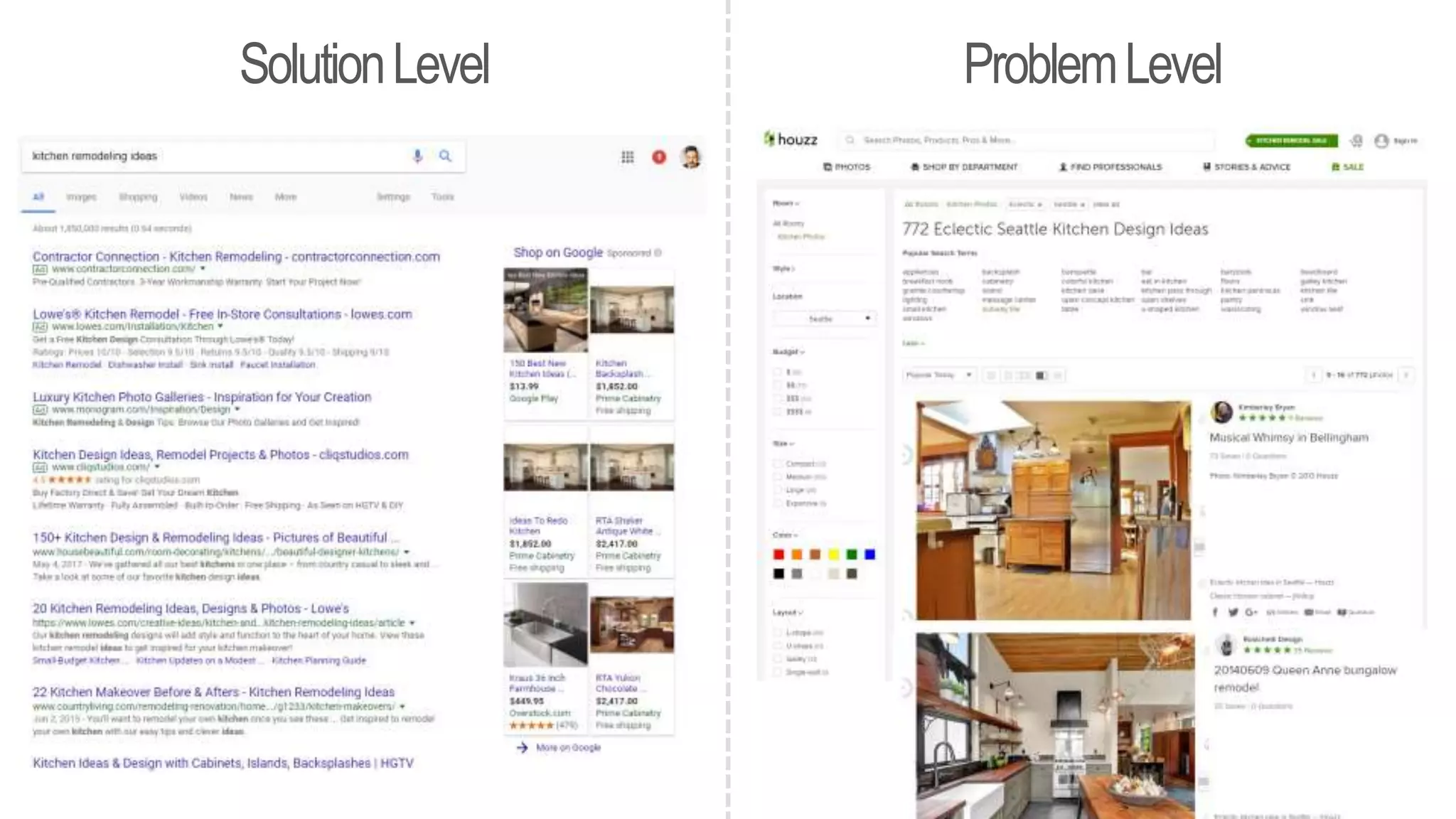Open the Google apps grid icon
Viewport: 1456px width, 819px height.
627,157
